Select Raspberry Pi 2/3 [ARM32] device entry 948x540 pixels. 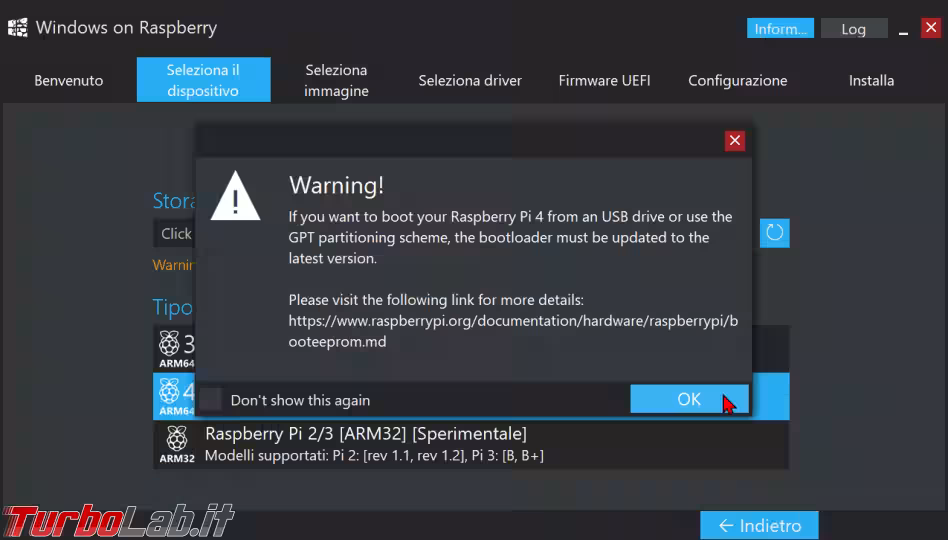coord(471,444)
